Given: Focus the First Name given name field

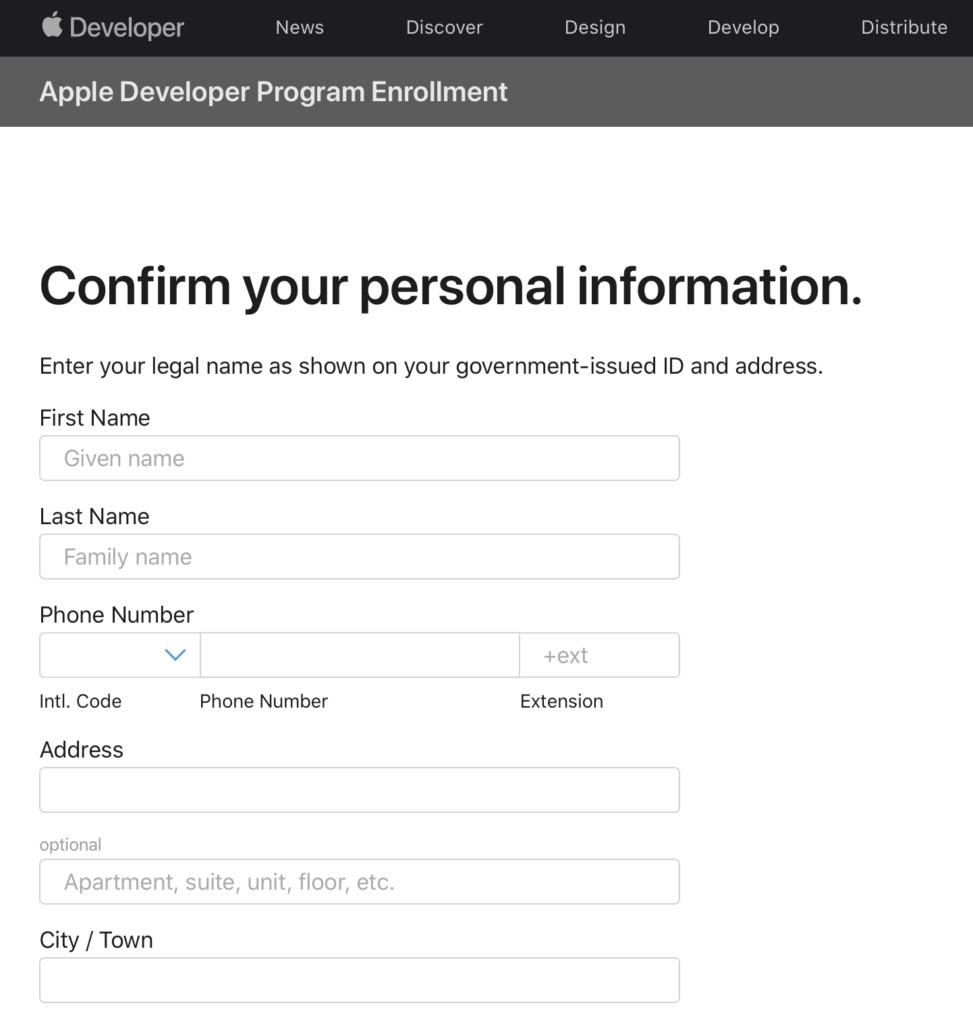Looking at the screenshot, I should tap(359, 458).
